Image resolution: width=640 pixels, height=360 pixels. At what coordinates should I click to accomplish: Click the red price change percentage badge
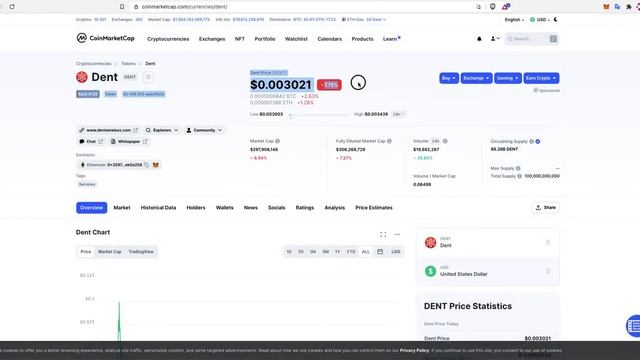tap(329, 85)
